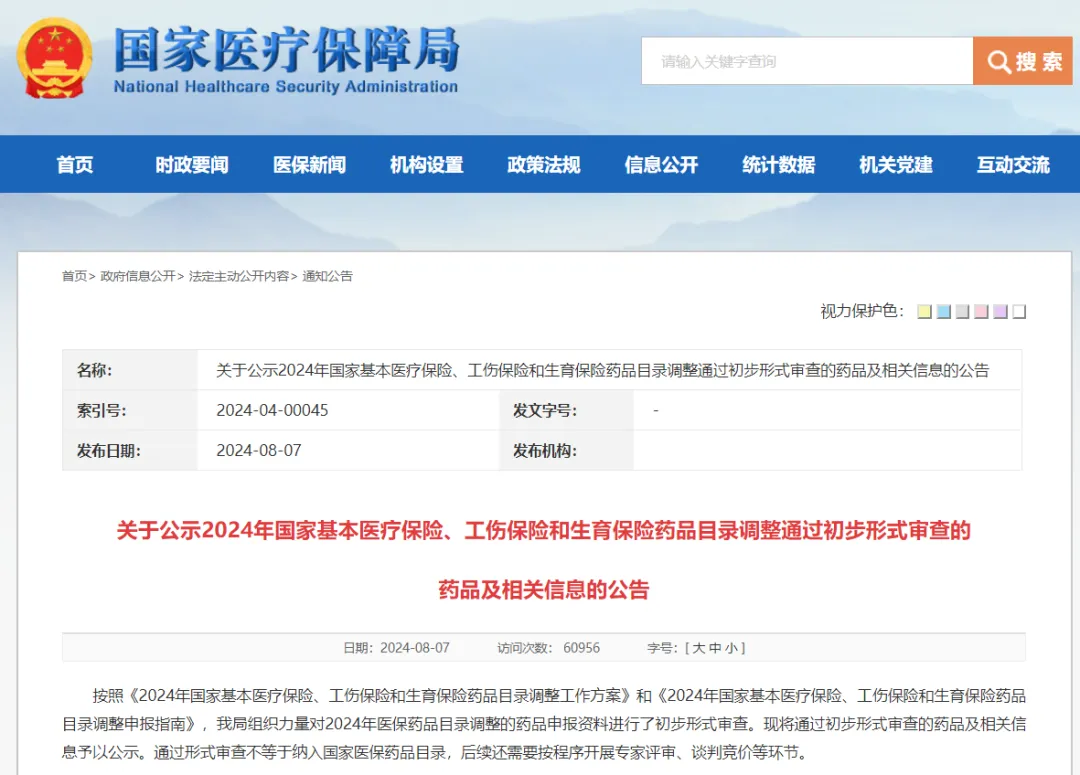The width and height of the screenshot is (1080, 775).
Task: Open the 首页 navigation menu item
Action: coord(75,165)
